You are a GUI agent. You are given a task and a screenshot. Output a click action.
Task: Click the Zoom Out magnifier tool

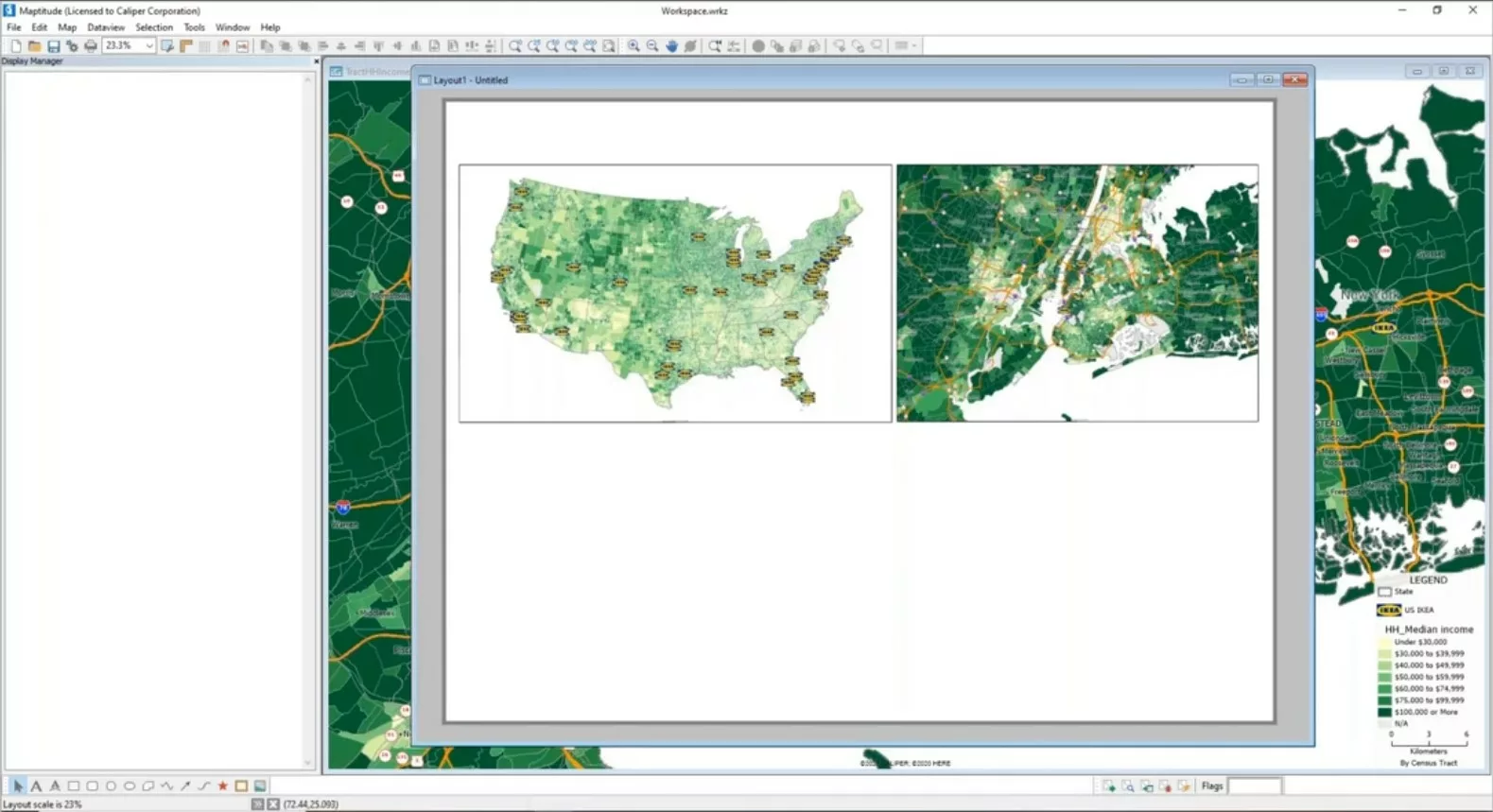(652, 45)
